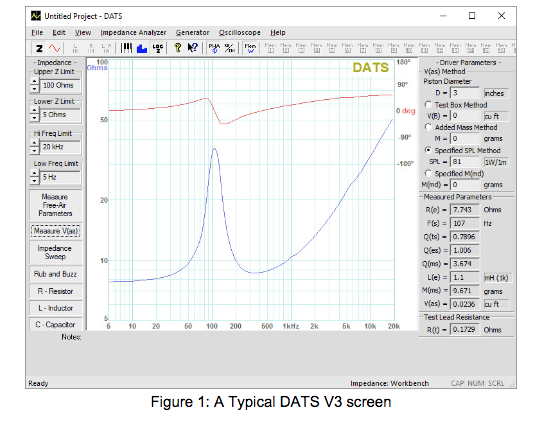Lower Low Freq Limit with down arrow

coord(34,180)
